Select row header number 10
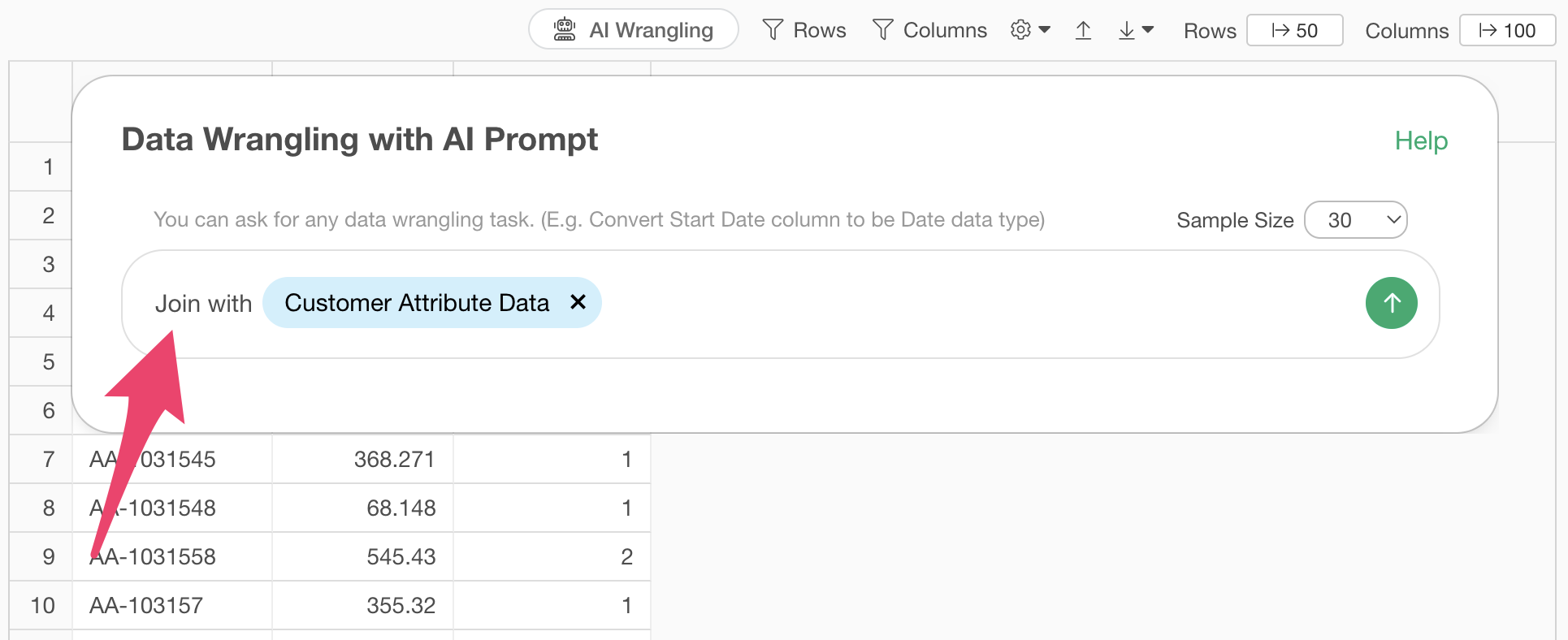1568x640 pixels. pos(42,605)
